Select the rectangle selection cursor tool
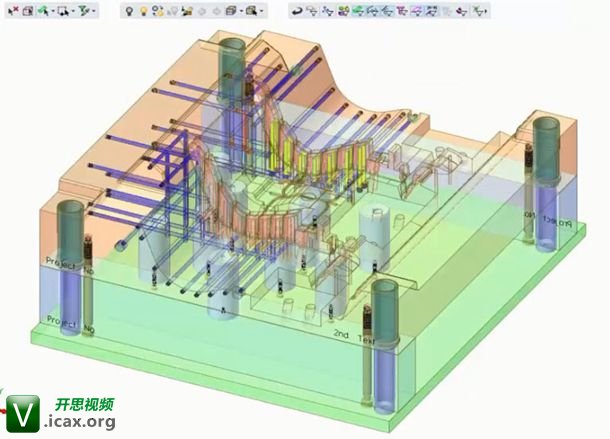Viewport: 610px width, 439px height. pyautogui.click(x=63, y=11)
